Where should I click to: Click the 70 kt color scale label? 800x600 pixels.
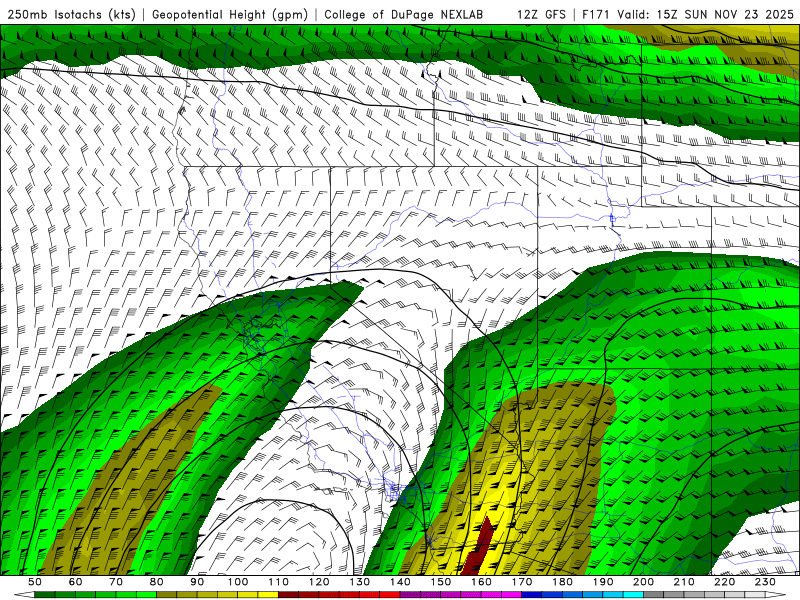click(x=116, y=582)
